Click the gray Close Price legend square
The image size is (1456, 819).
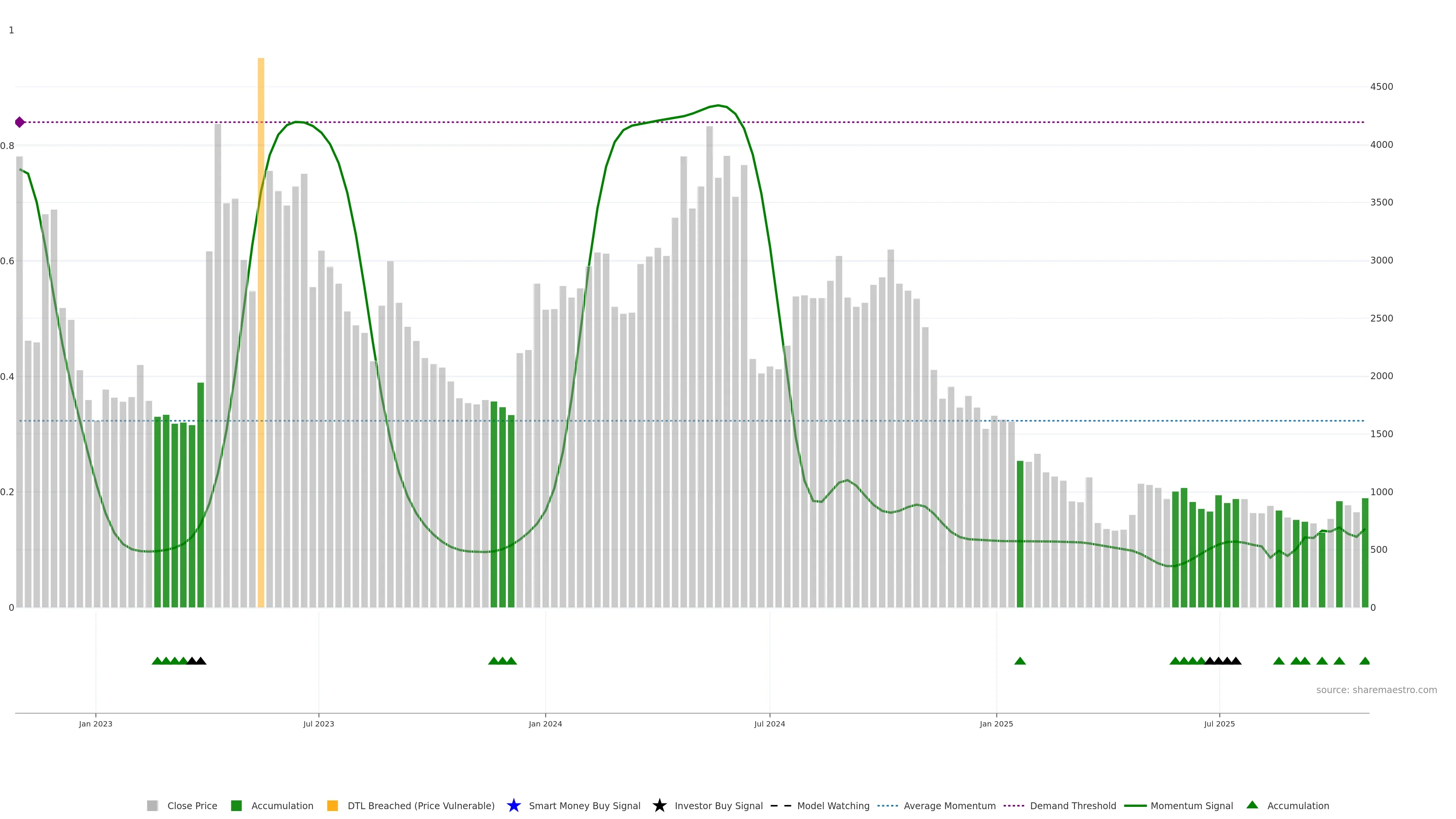[152, 805]
